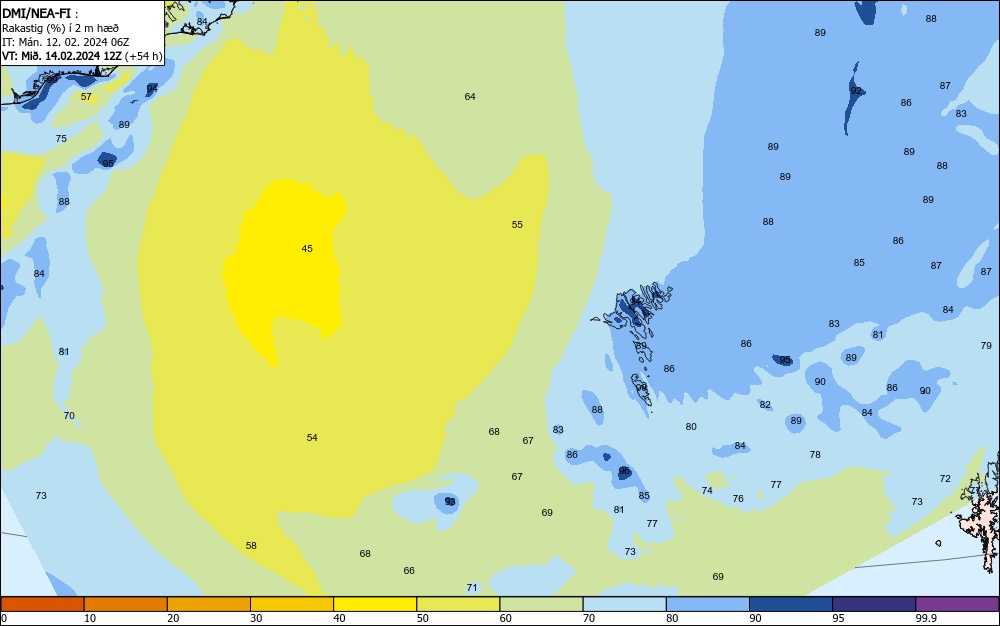Click the 95–99.9 dark purple legend swatch
Image resolution: width=1000 pixels, height=626 pixels.
pyautogui.click(x=874, y=604)
